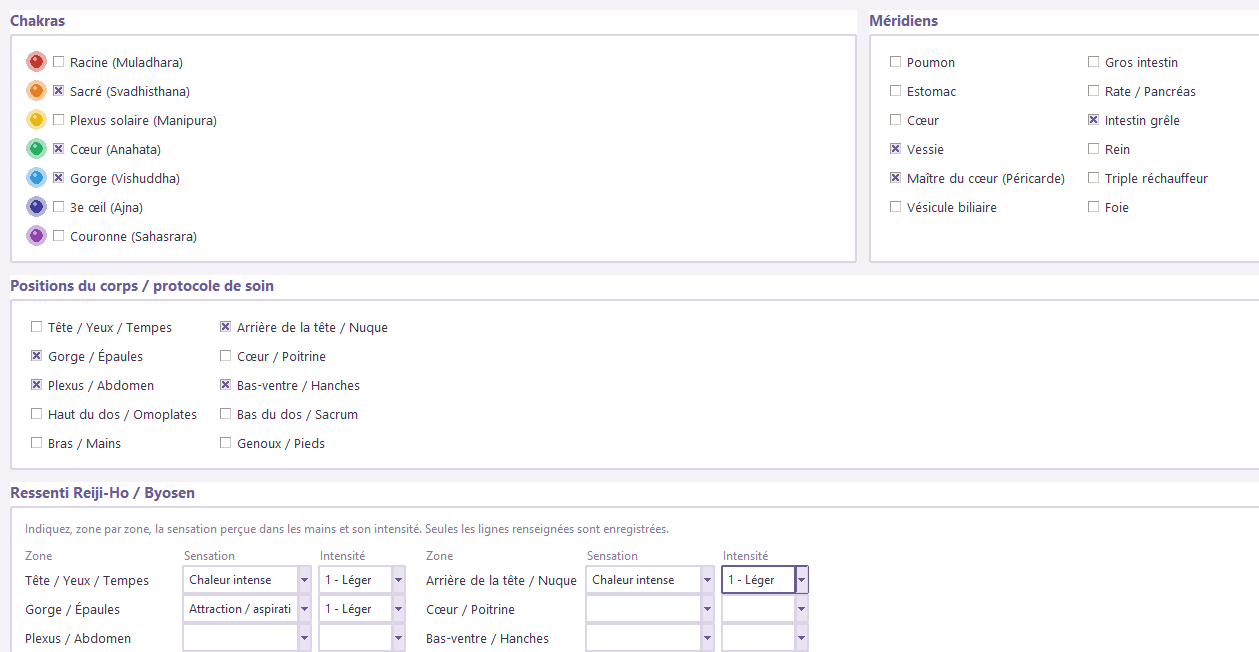Check the Triple réchauffeur meridian

click(1094, 178)
